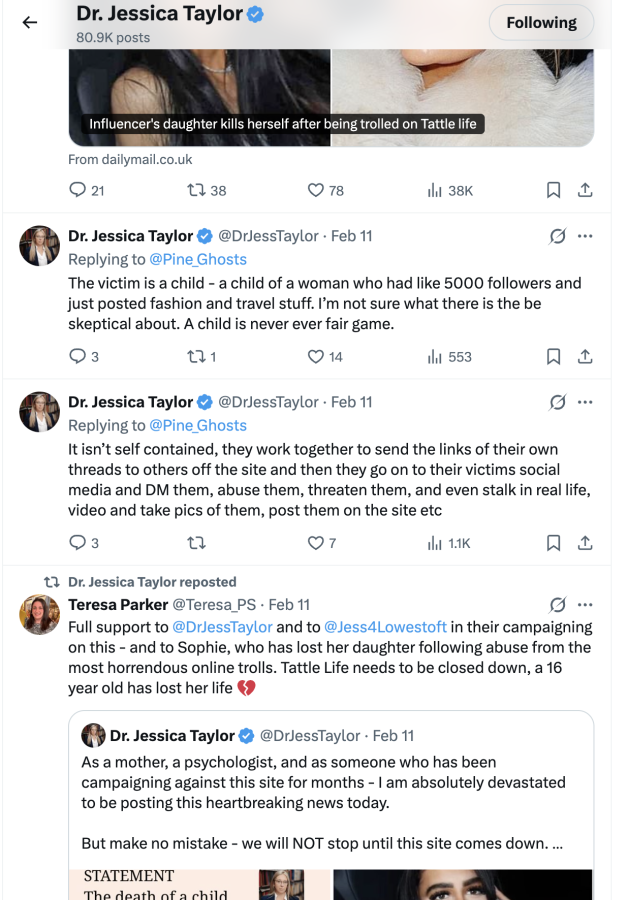
Task: Bookmark the Daily Mail article post
Action: pyautogui.click(x=553, y=190)
